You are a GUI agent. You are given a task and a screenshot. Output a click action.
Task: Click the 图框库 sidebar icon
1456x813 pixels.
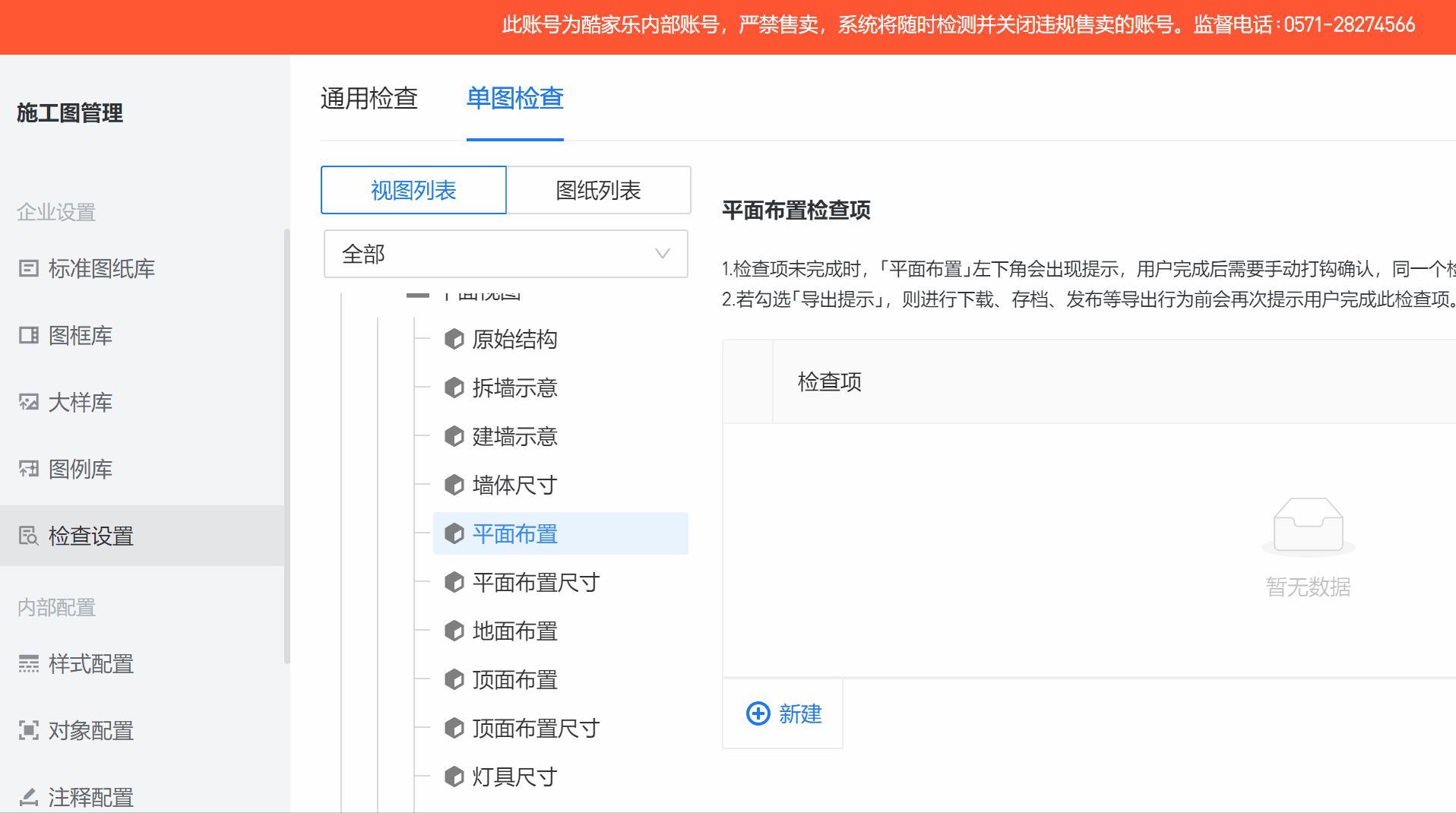pyautogui.click(x=29, y=335)
